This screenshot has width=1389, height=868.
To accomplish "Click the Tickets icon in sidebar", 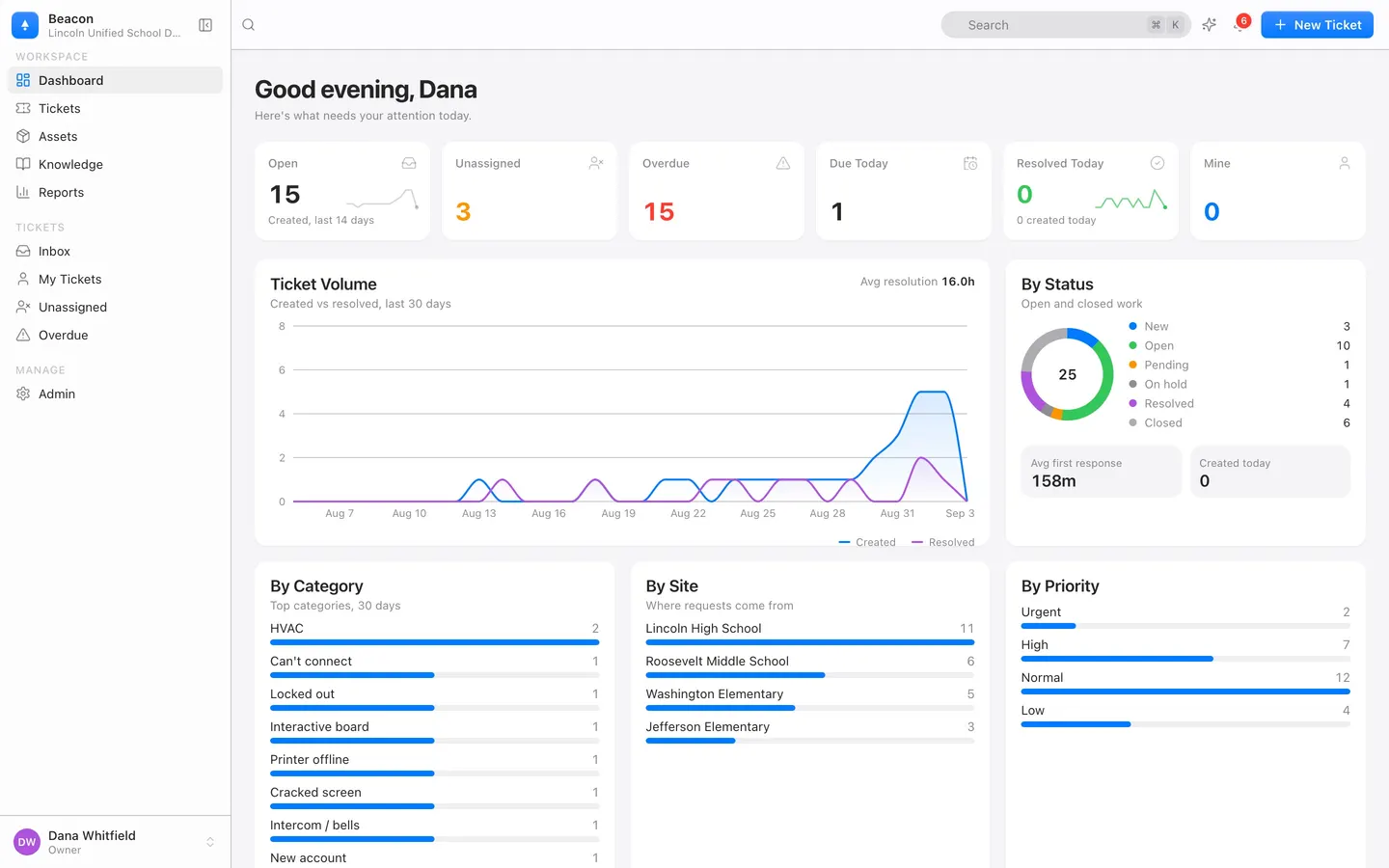I will (x=23, y=108).
